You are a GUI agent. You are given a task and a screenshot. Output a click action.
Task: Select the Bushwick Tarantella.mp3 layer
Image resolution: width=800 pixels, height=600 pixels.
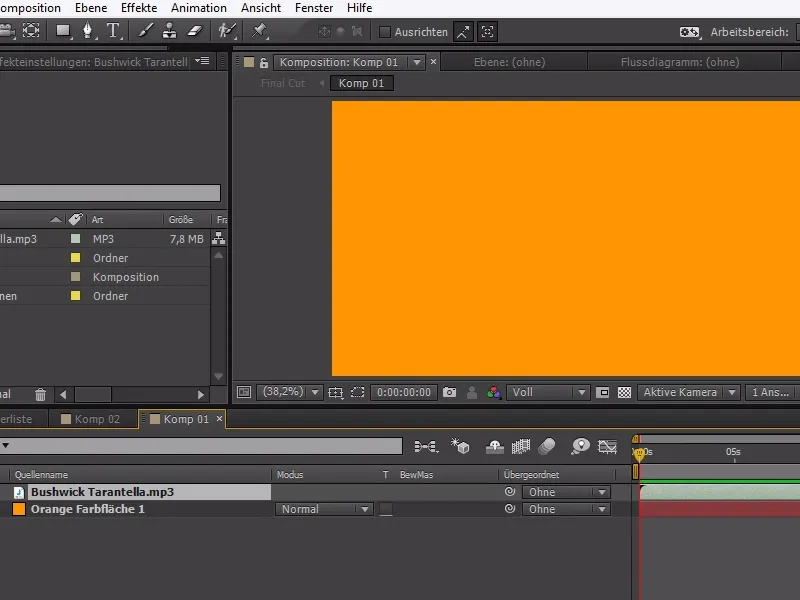tap(102, 492)
